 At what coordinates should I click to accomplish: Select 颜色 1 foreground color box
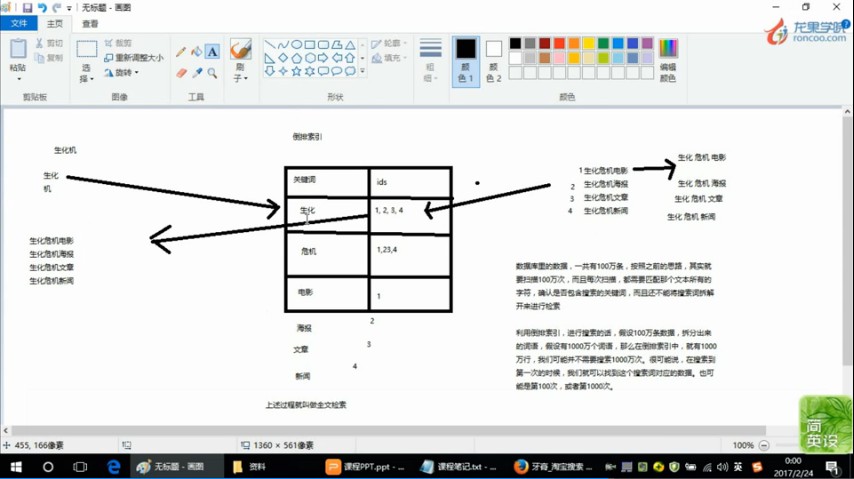[x=466, y=61]
